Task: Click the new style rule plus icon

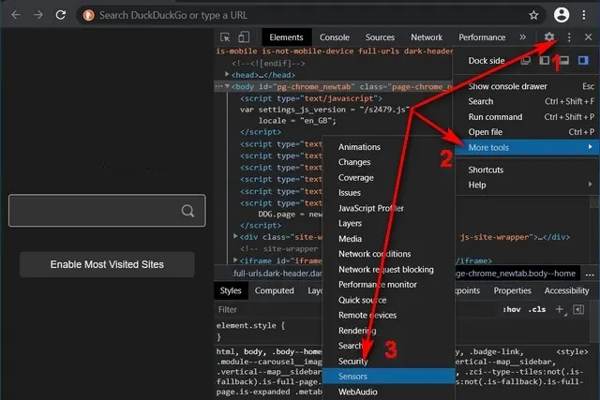Action: pos(560,309)
